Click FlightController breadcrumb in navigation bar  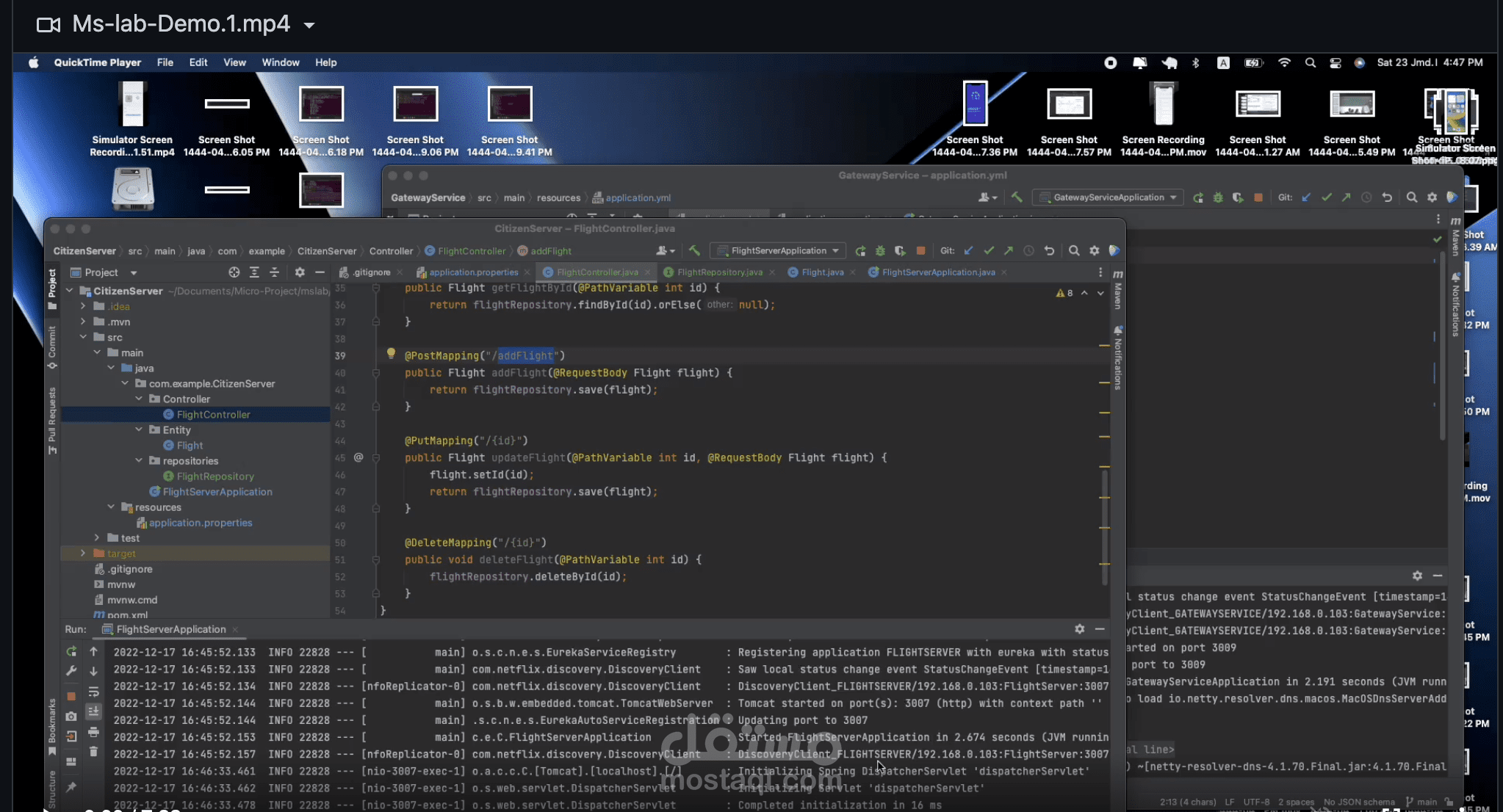click(x=465, y=251)
